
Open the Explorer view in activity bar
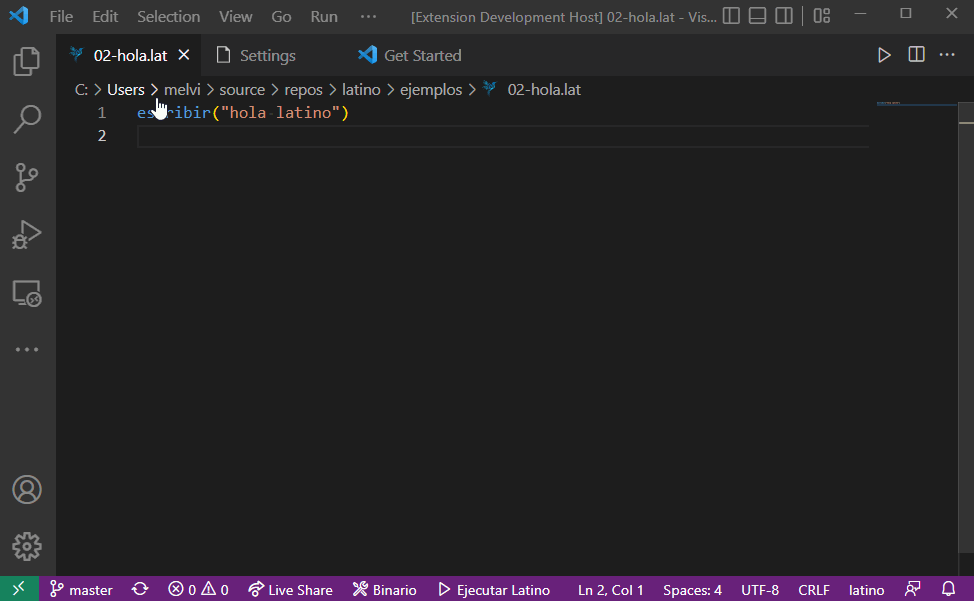pos(27,61)
